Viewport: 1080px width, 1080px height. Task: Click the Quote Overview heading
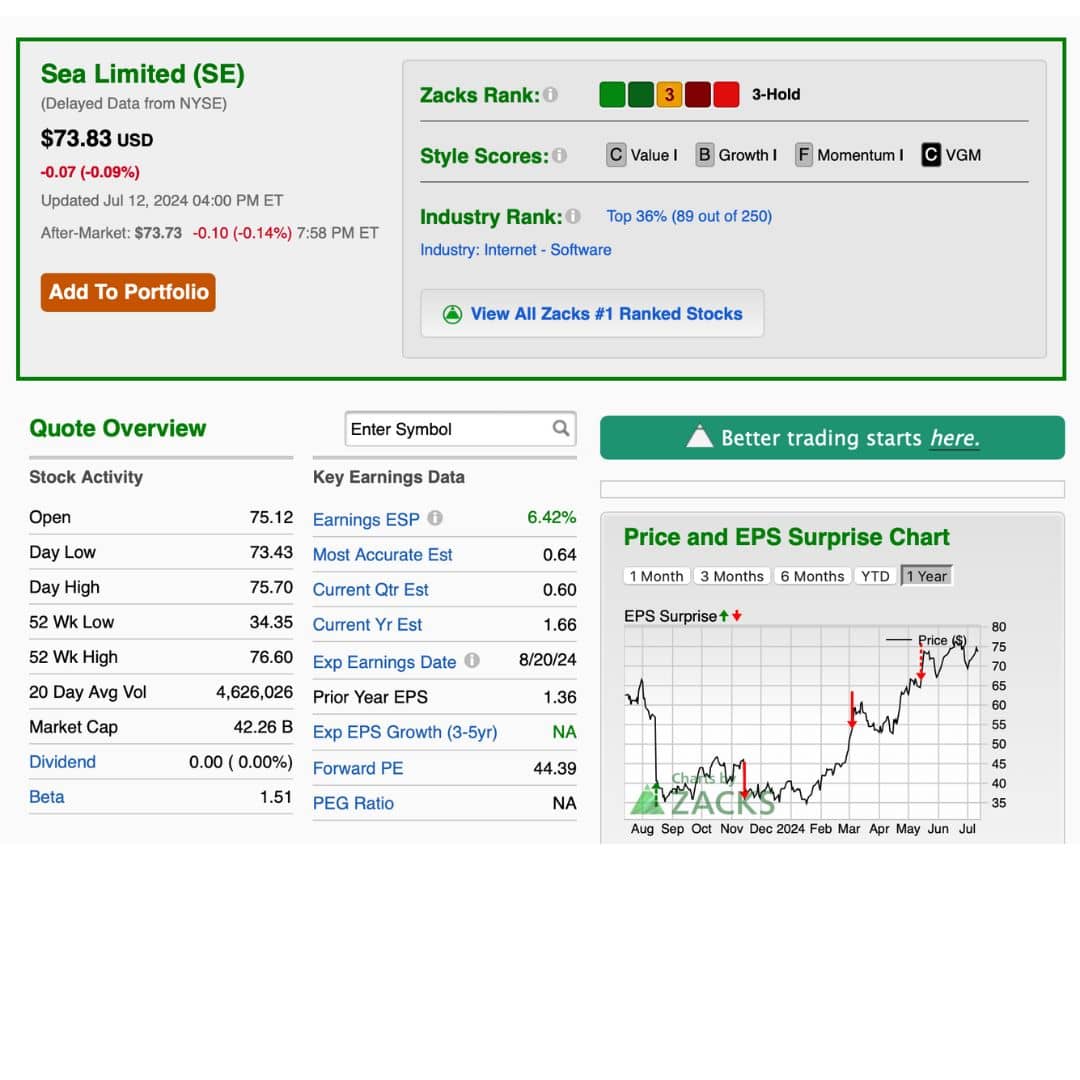click(x=118, y=428)
